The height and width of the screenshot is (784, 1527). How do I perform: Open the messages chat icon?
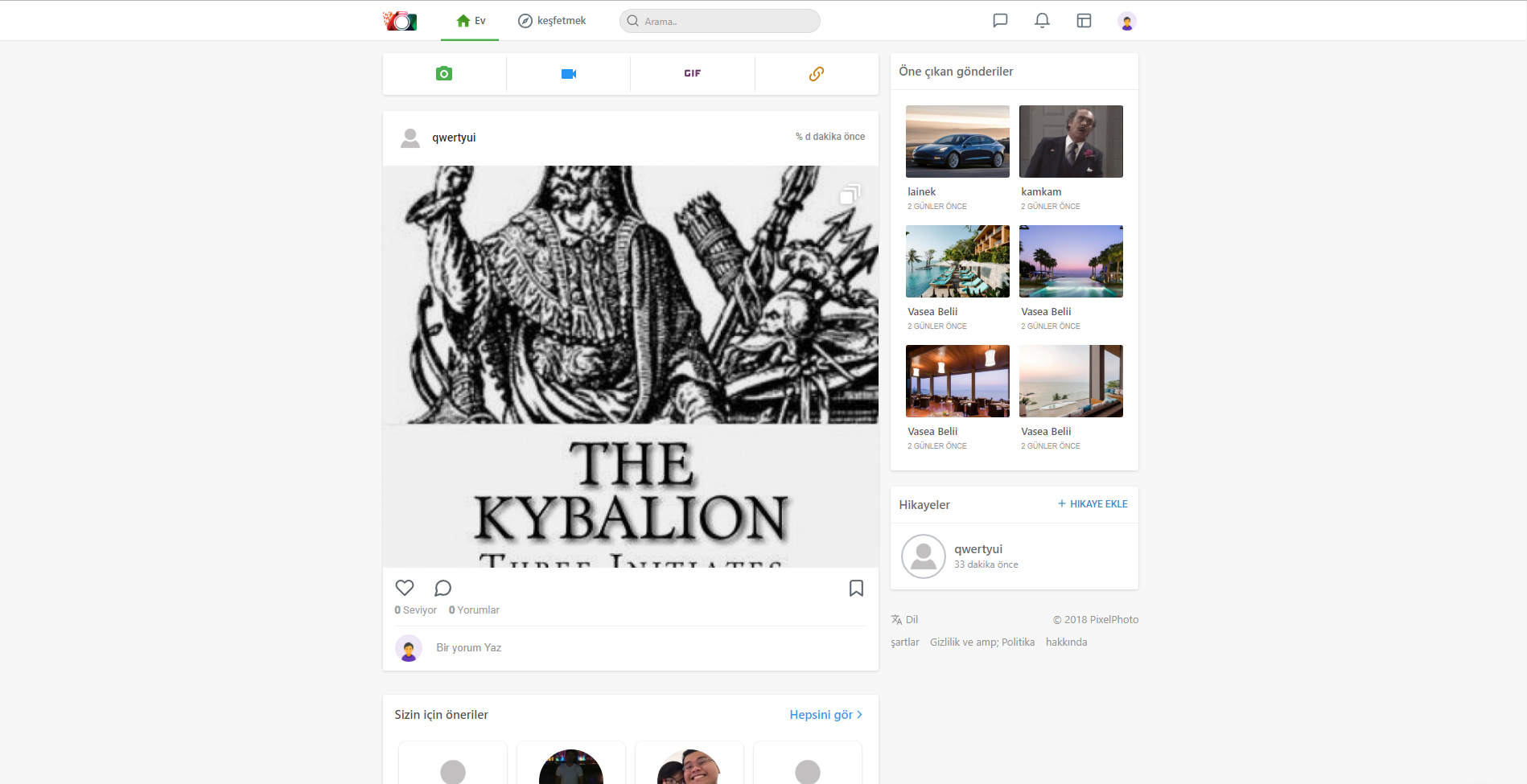pyautogui.click(x=1000, y=21)
